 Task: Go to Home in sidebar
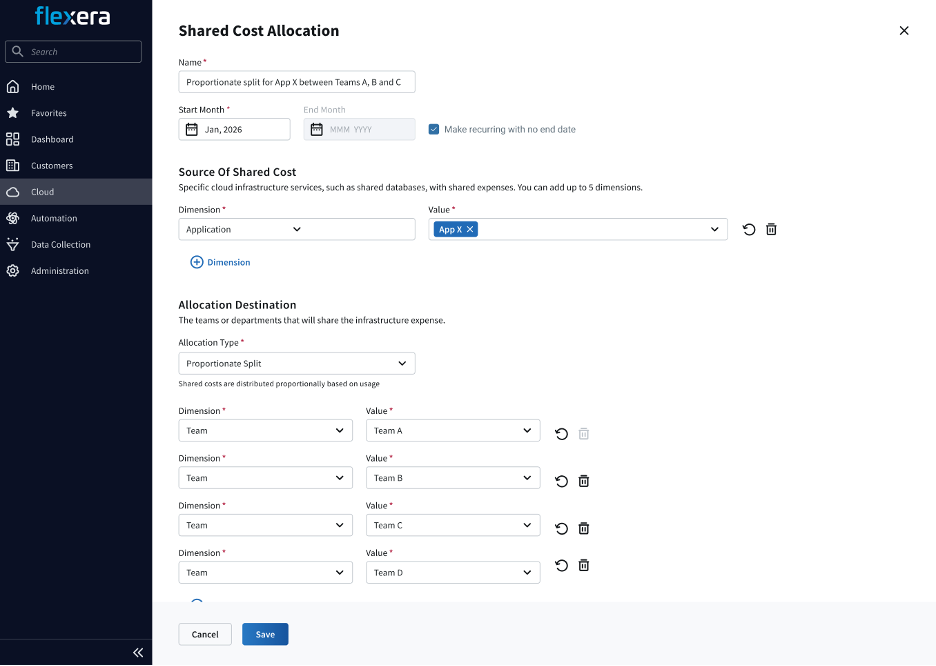76,87
